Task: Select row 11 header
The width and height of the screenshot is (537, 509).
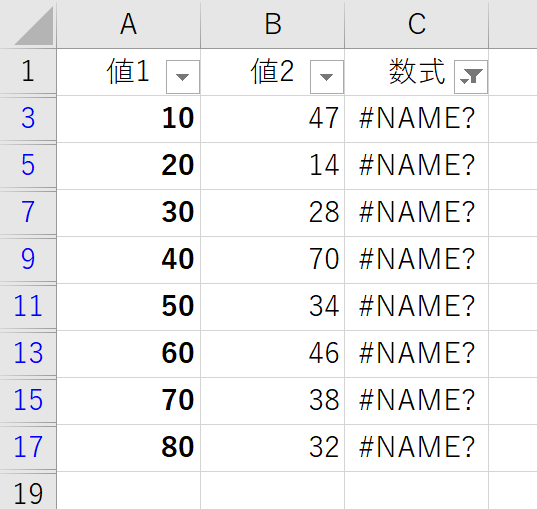Action: (28, 306)
